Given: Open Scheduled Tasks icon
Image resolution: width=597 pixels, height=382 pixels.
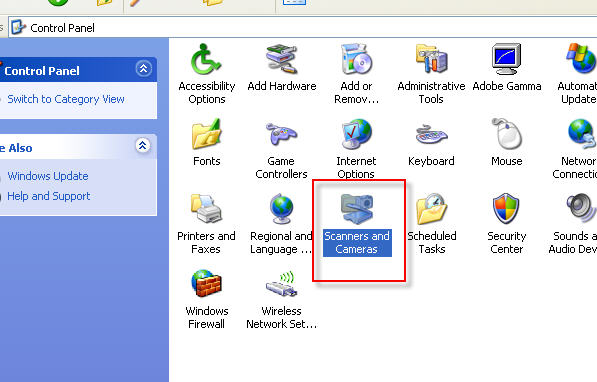Looking at the screenshot, I should tap(431, 208).
